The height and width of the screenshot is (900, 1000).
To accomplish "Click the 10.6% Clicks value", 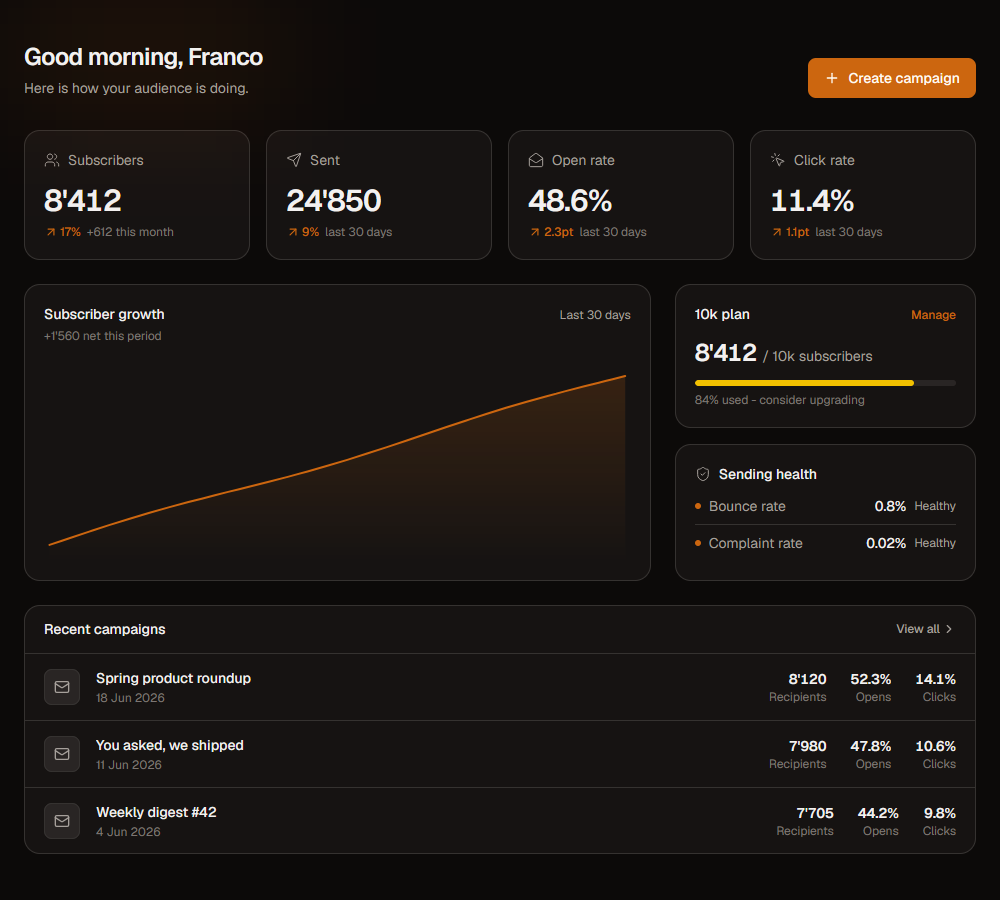I will coord(936,746).
